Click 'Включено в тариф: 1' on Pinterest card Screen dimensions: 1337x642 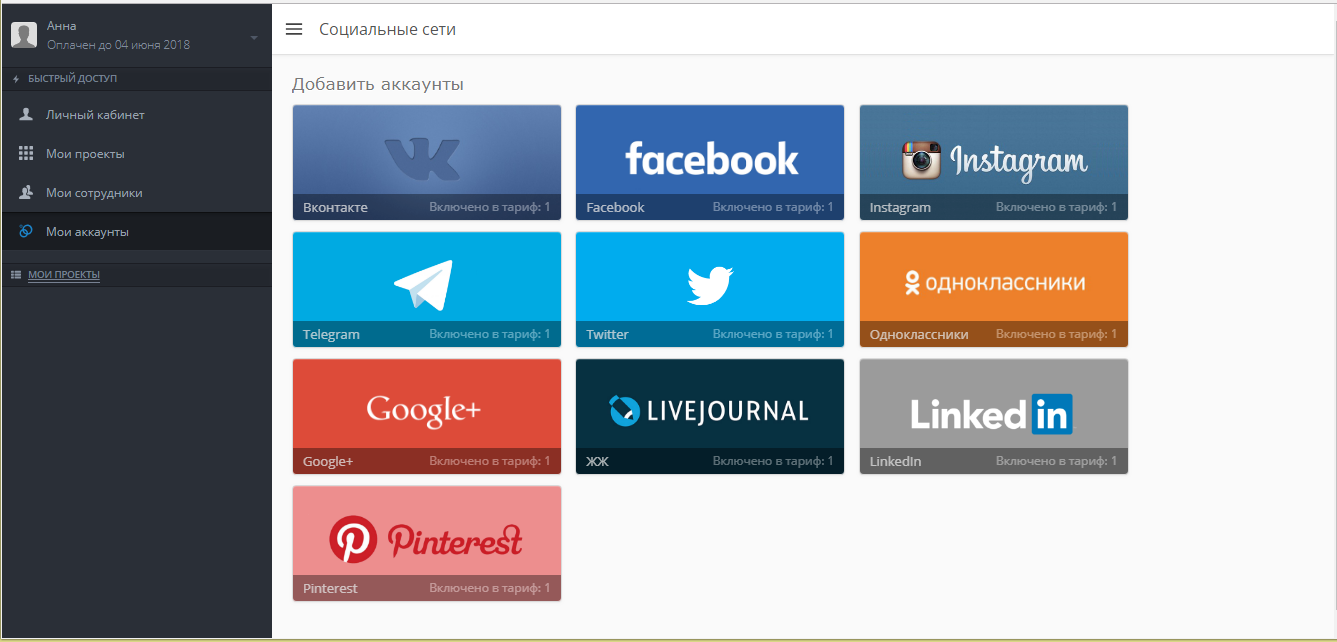click(x=490, y=588)
